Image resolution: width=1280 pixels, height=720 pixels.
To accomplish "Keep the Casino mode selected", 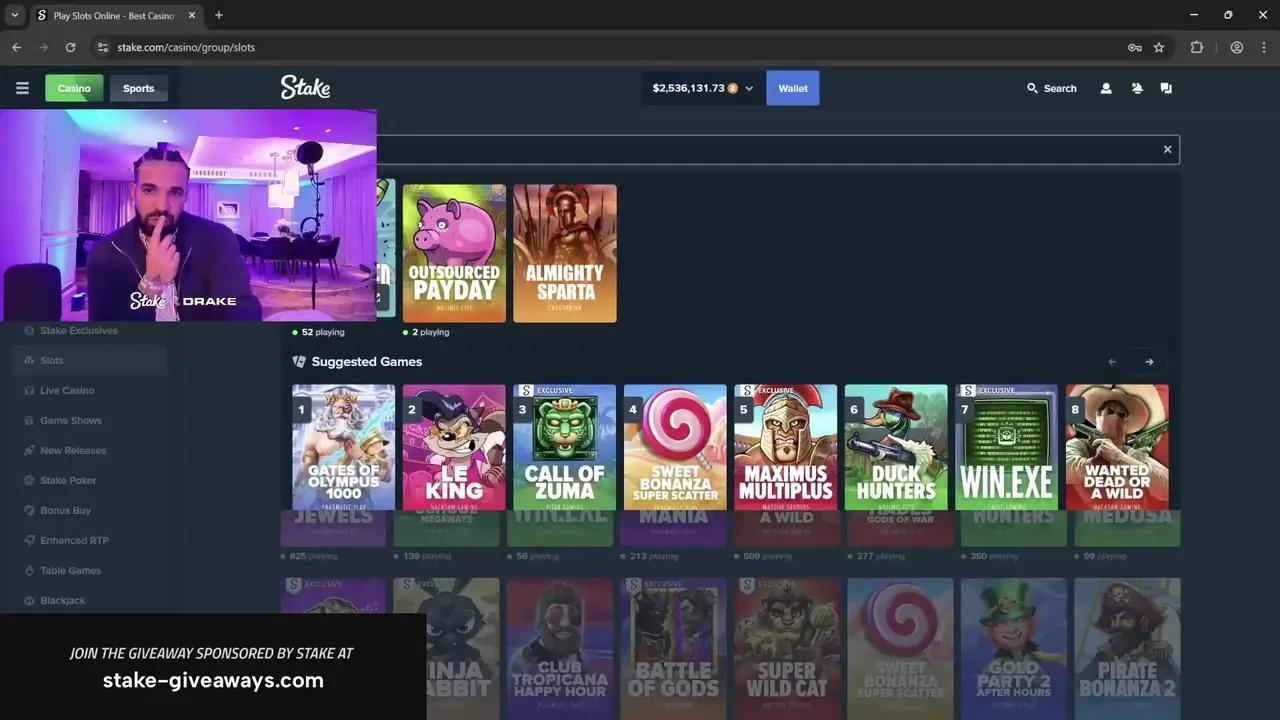I will coord(73,88).
